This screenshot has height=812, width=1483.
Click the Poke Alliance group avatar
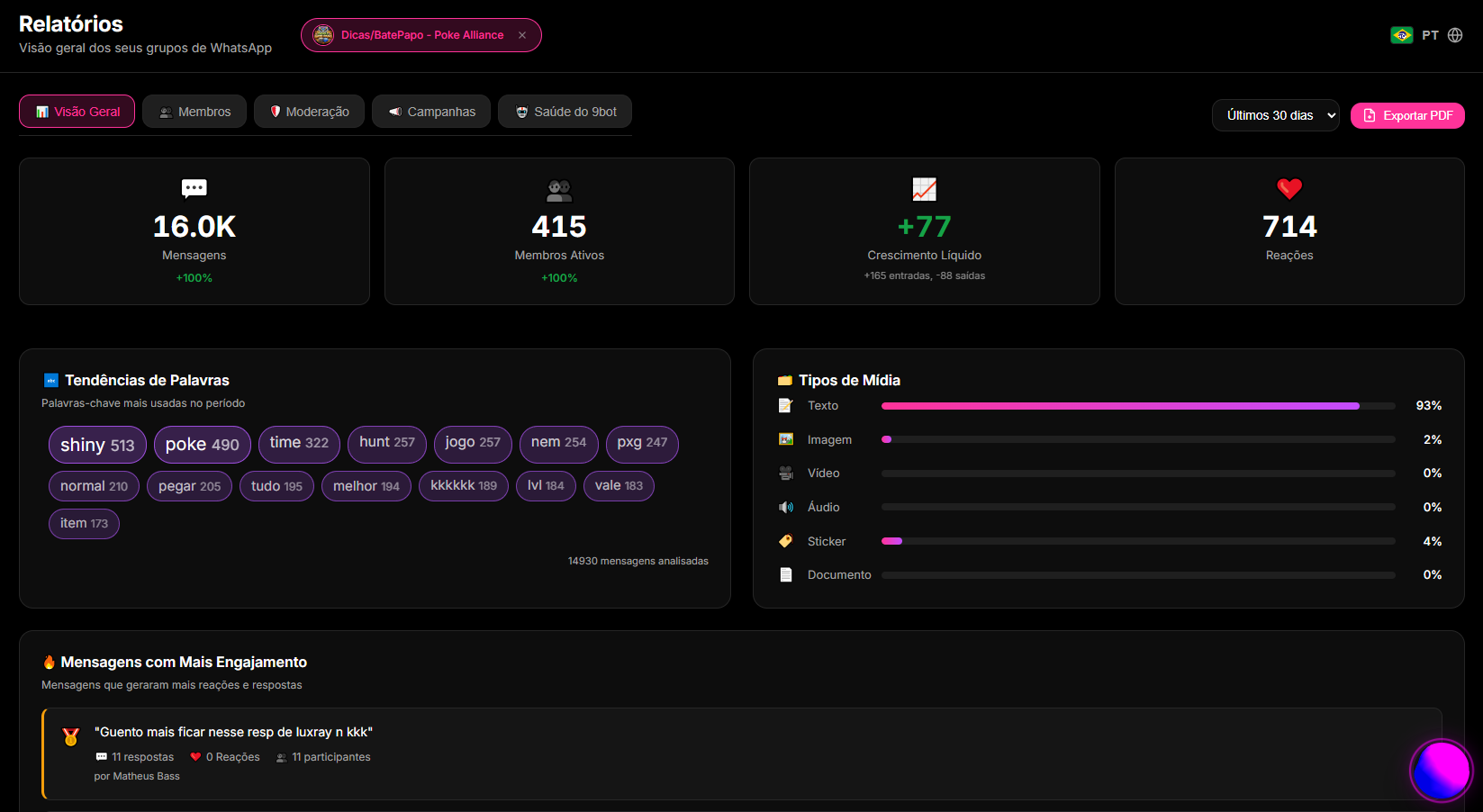323,35
